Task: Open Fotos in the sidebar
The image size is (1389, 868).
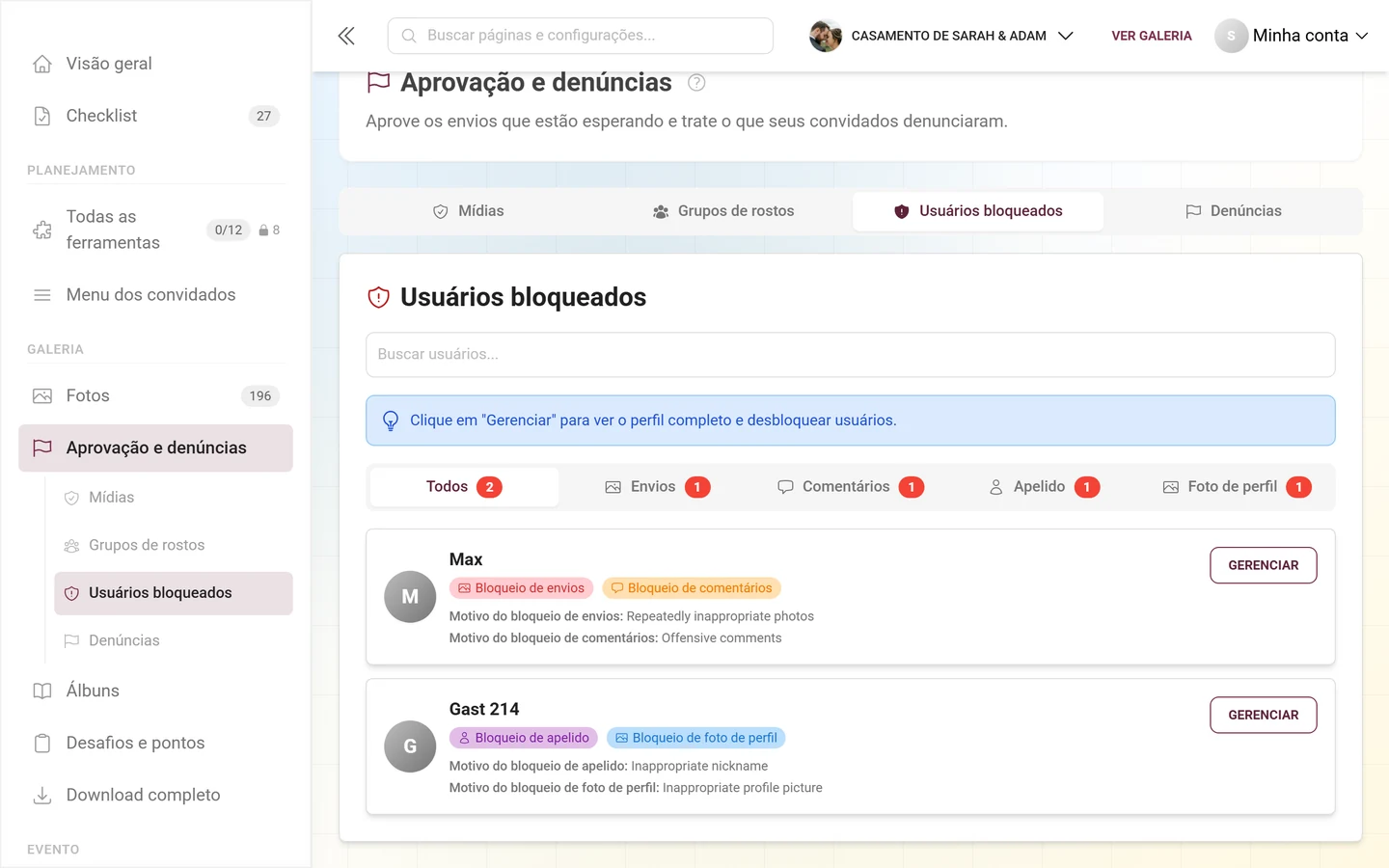Action: (155, 396)
